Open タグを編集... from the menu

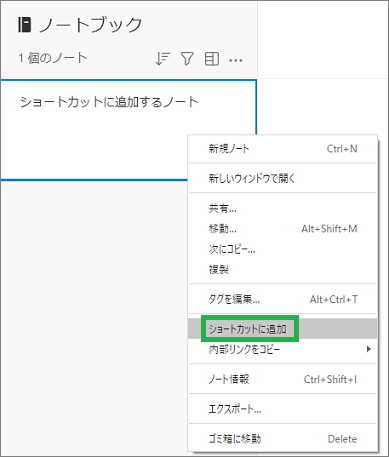coord(283,299)
